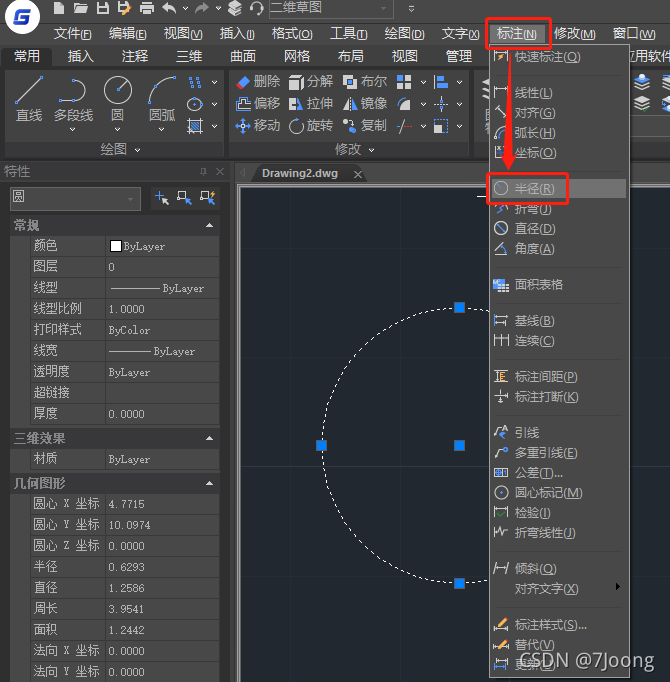The image size is (670, 682).
Task: Choose 线性(L) dimension menu item
Action: click(559, 93)
